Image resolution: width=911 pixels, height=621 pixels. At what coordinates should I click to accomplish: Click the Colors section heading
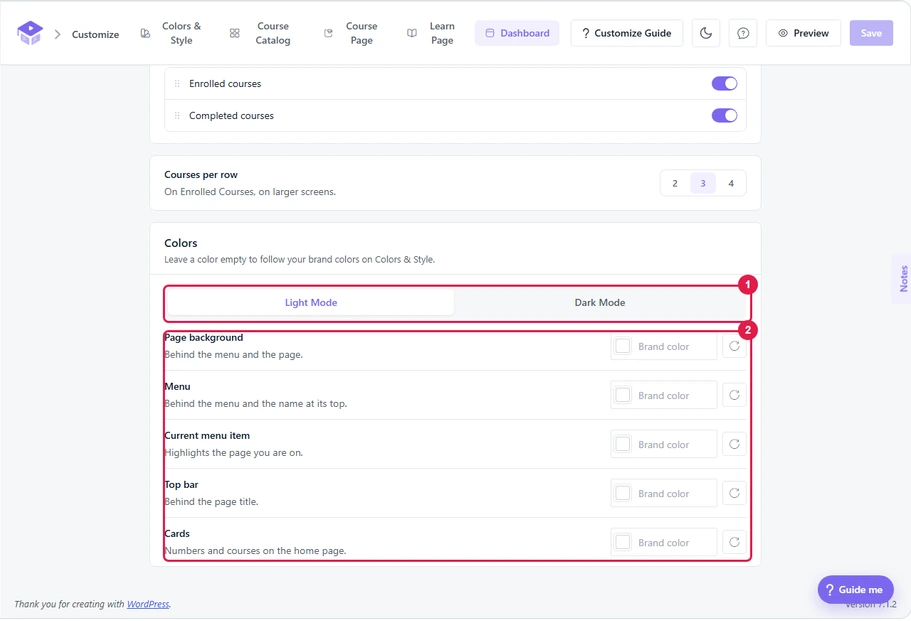point(181,243)
